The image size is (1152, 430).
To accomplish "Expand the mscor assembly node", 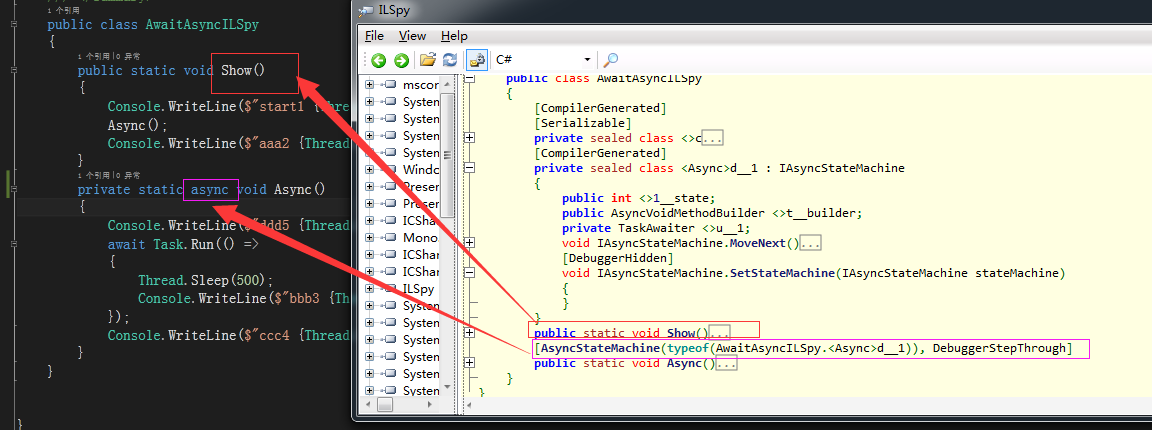I will tap(370, 85).
